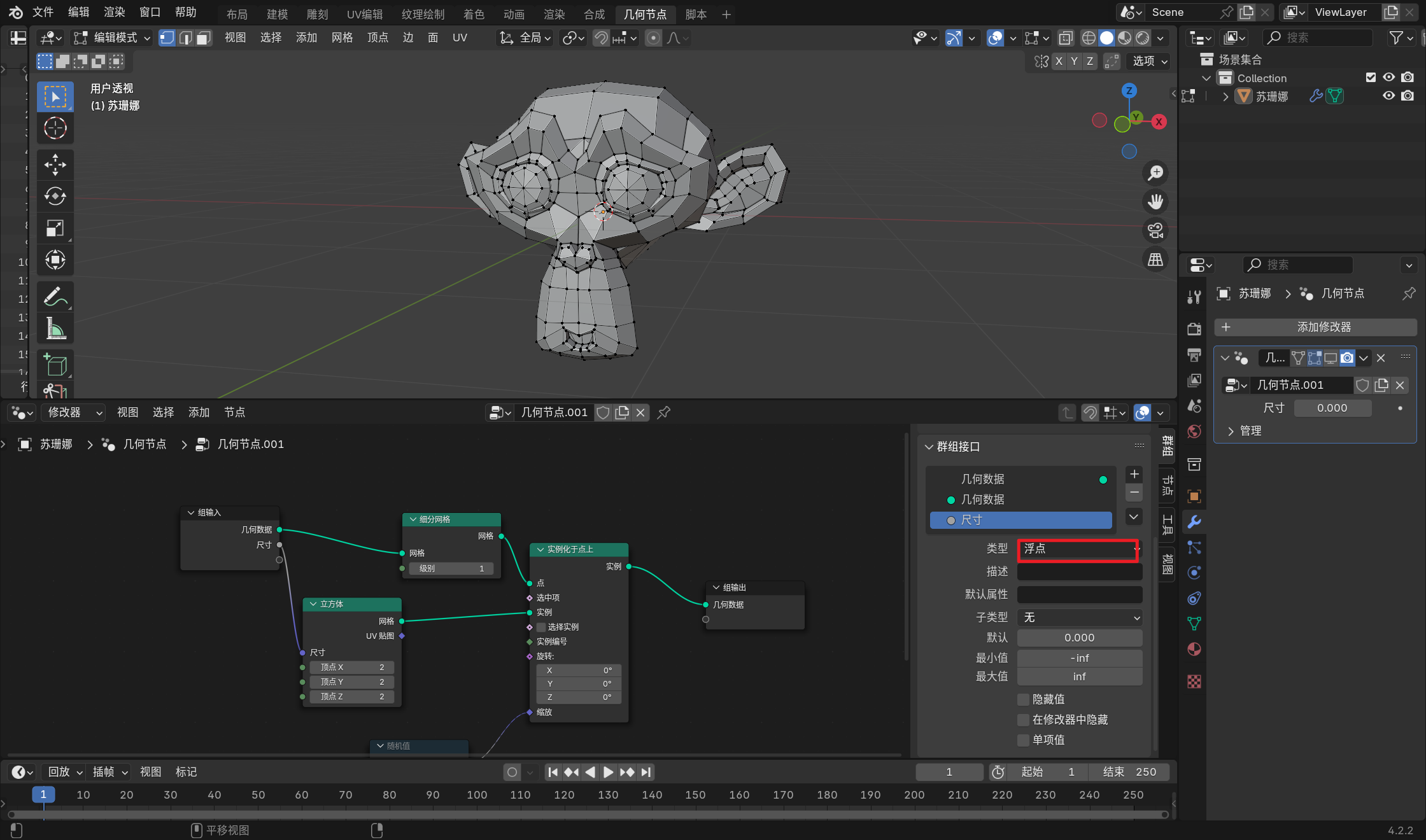Adjust 级别 value on subdivide node

(451, 568)
